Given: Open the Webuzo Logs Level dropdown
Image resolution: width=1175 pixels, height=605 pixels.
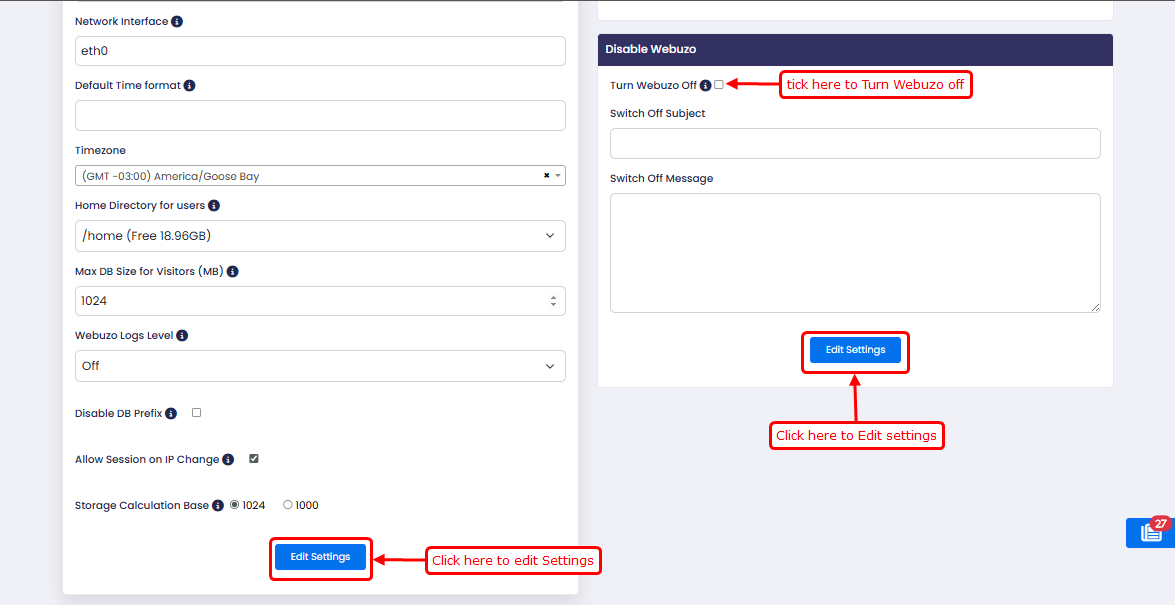Looking at the screenshot, I should 320,366.
